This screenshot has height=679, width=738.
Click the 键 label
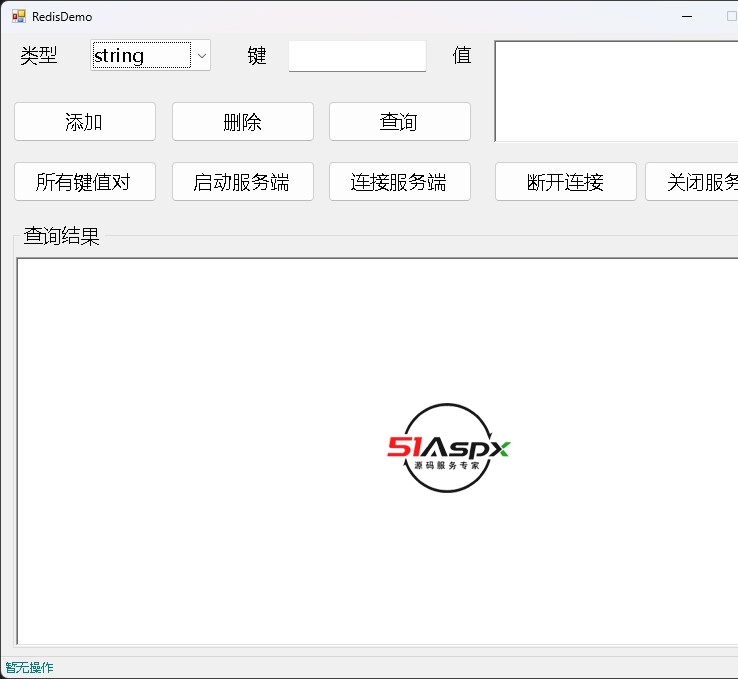point(257,56)
